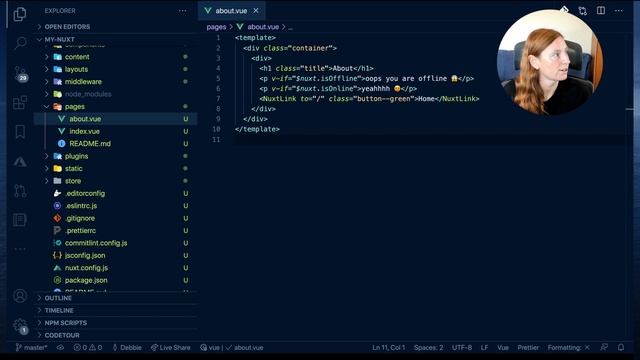Change end of line sequence LF
This screenshot has width=640, height=360.
point(484,348)
